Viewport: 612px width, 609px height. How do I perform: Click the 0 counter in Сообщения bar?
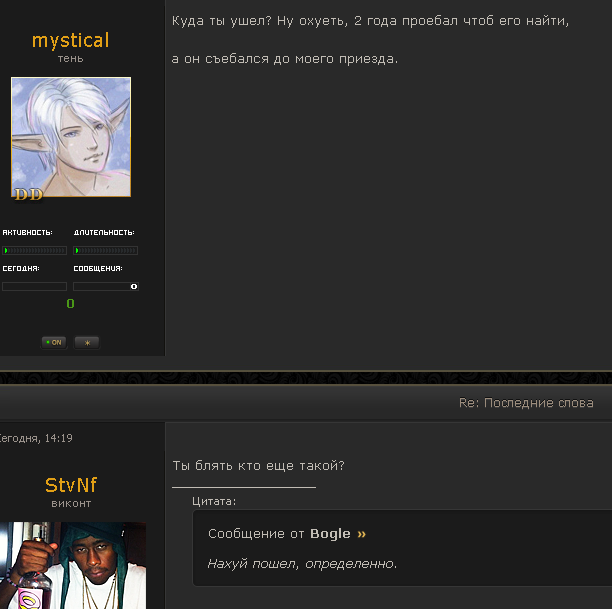[x=133, y=287]
